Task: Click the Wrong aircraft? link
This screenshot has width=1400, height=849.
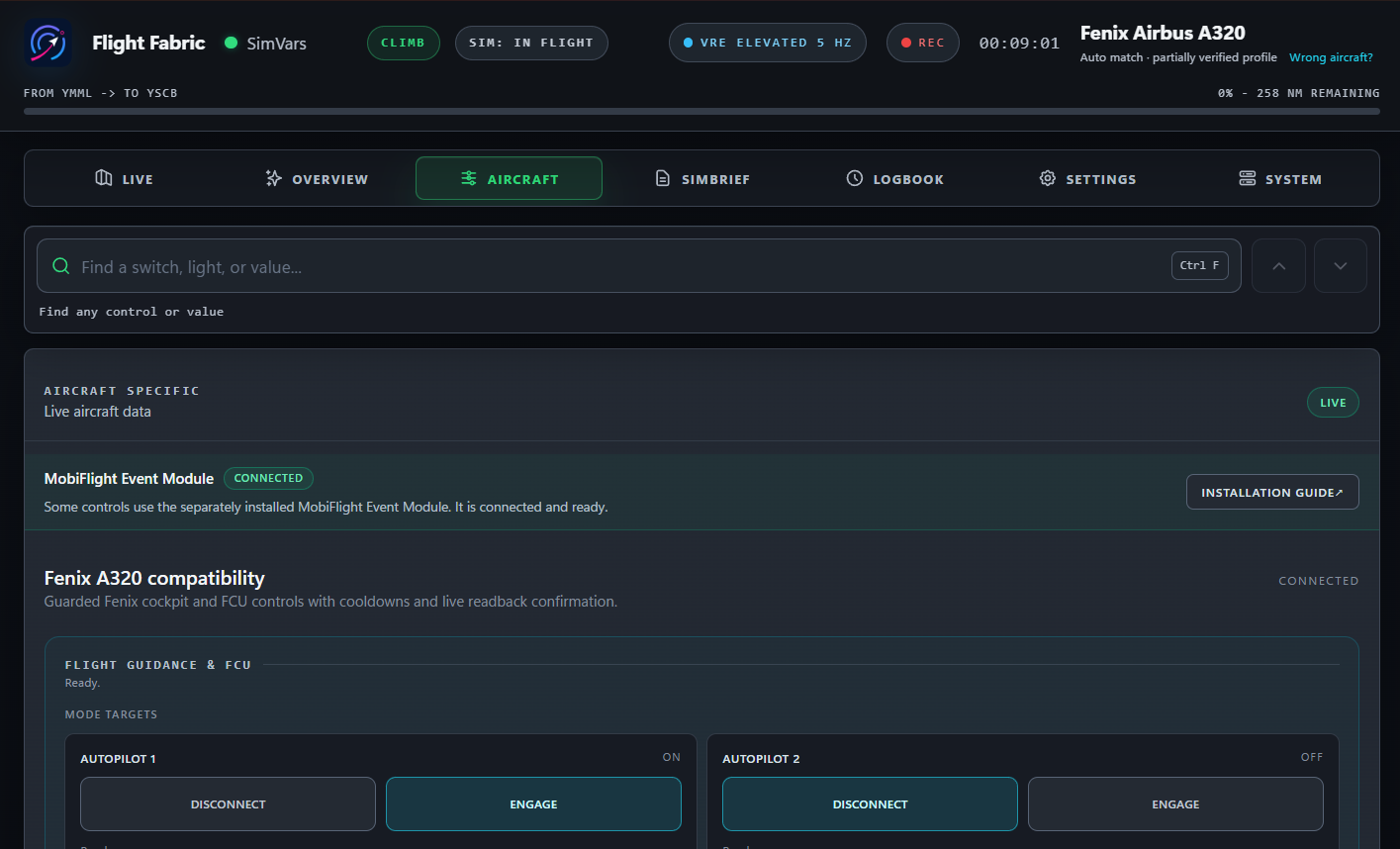Action: pos(1331,57)
